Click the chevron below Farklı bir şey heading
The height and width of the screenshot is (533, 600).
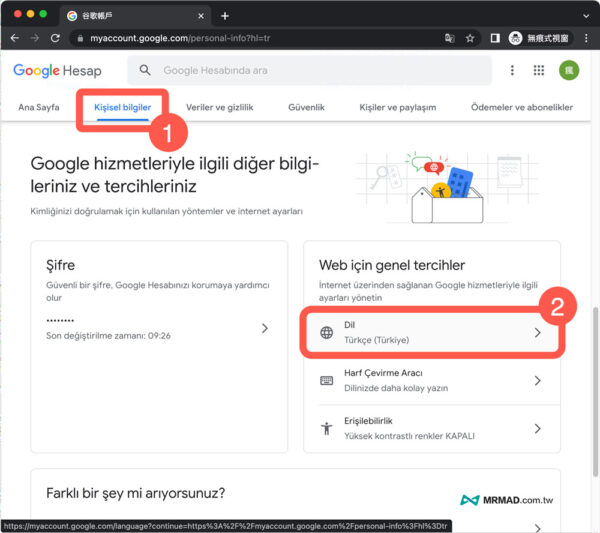(x=537, y=527)
